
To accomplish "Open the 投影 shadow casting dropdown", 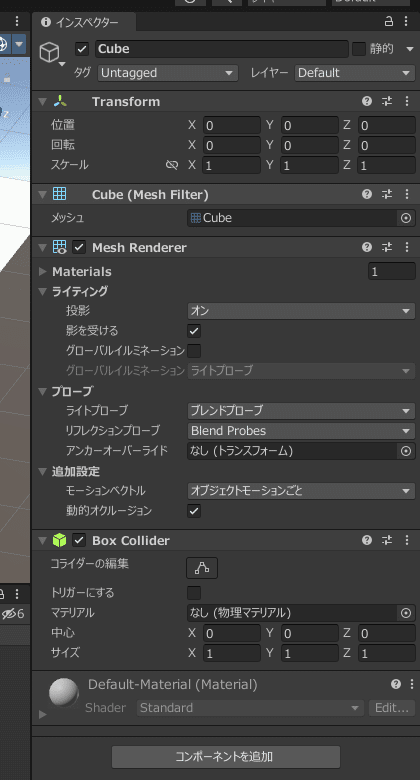I will tap(301, 311).
